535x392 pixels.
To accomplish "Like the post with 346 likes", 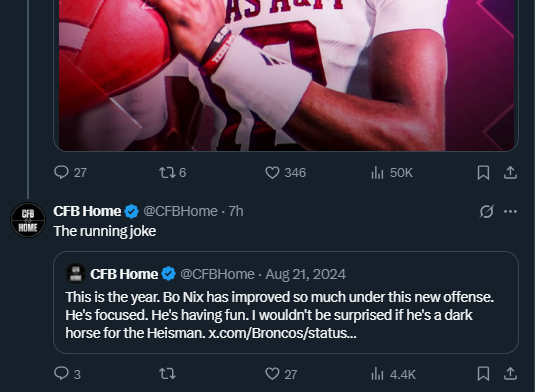I will (x=285, y=173).
